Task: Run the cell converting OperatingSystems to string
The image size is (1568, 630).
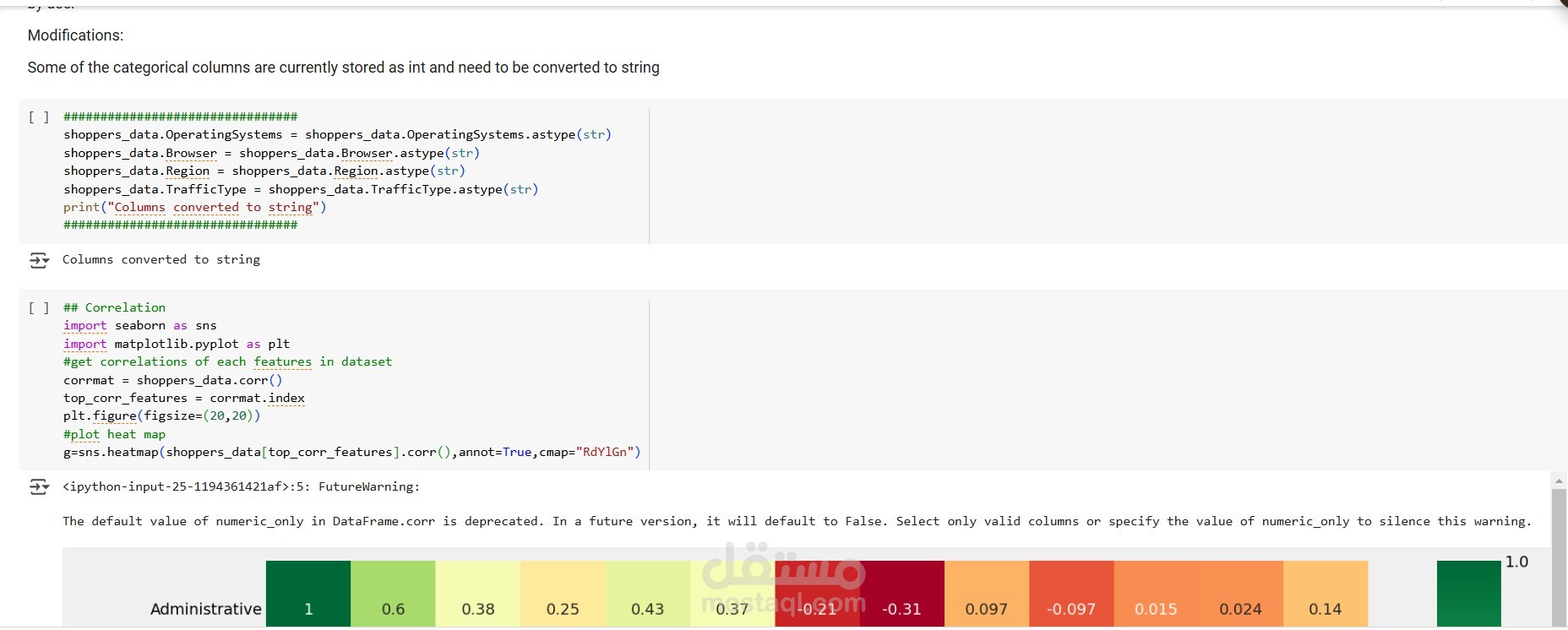Action: (39, 117)
